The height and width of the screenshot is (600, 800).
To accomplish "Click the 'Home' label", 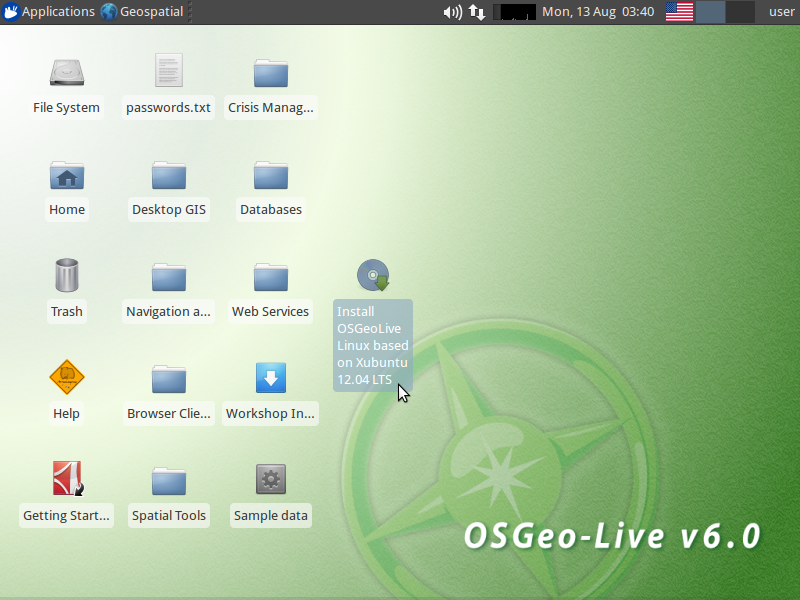I will click(67, 210).
